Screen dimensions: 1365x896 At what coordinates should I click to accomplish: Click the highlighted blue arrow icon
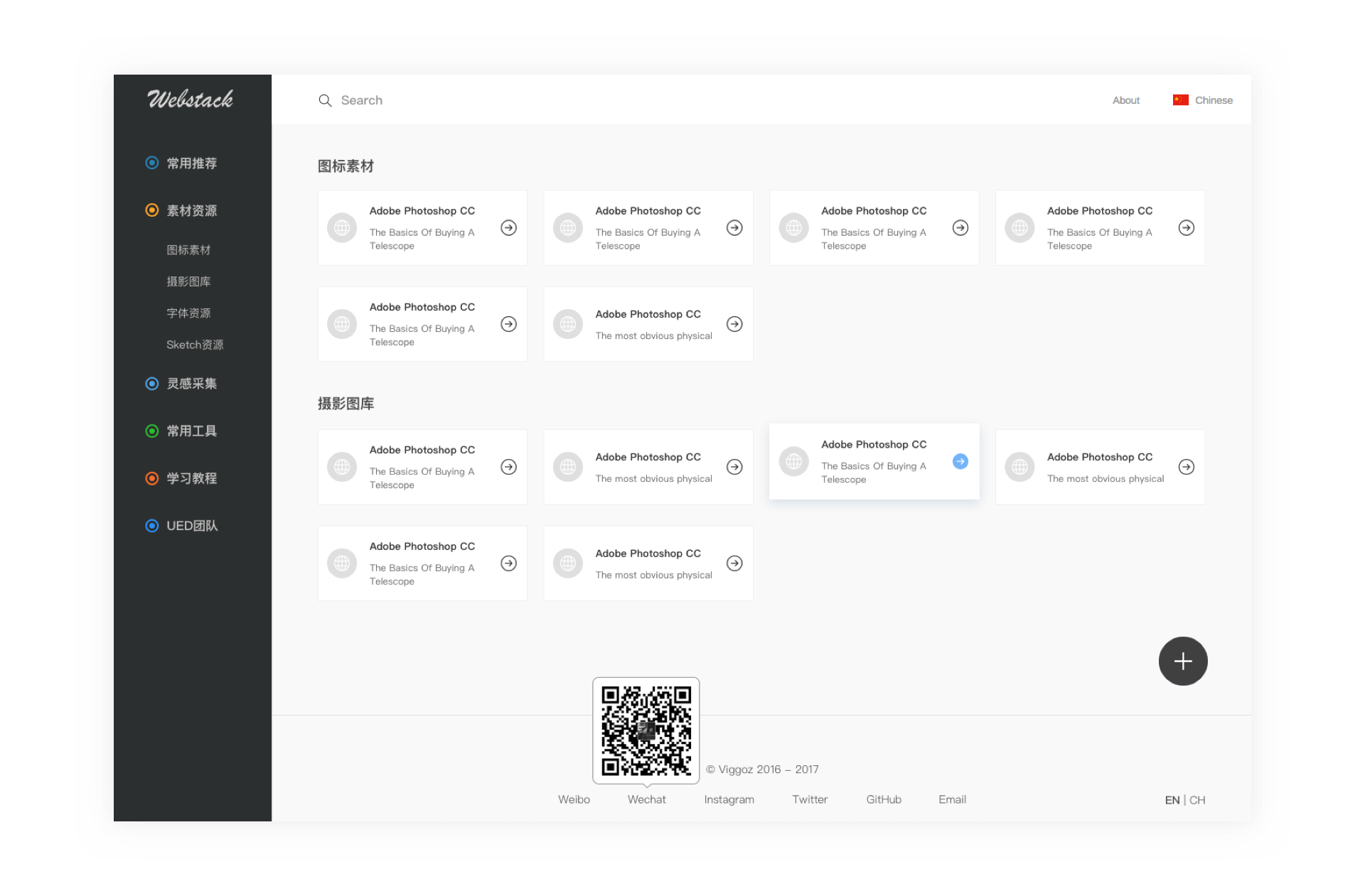tap(960, 461)
